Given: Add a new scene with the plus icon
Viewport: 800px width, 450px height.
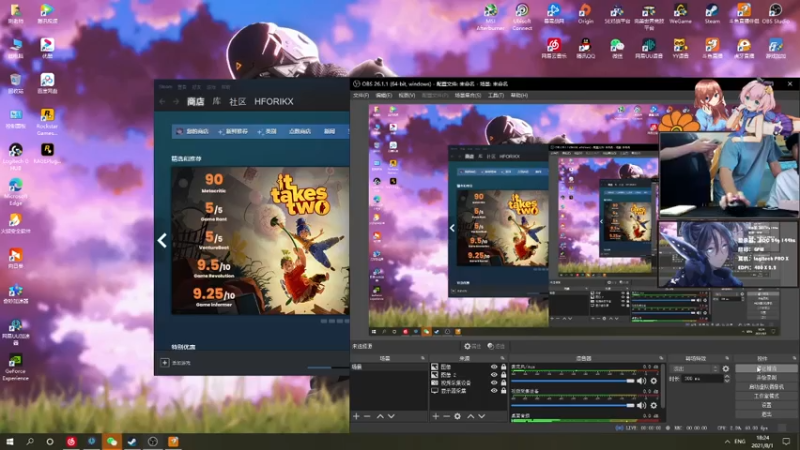Looking at the screenshot, I should (x=356, y=416).
